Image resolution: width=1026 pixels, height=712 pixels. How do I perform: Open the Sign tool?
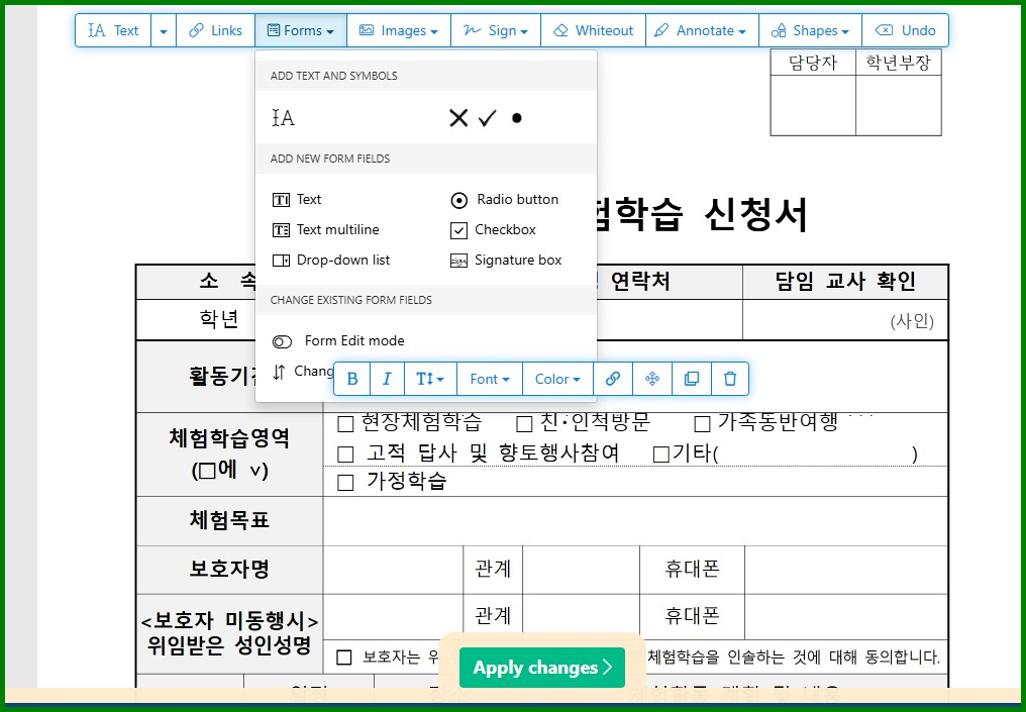click(x=495, y=30)
